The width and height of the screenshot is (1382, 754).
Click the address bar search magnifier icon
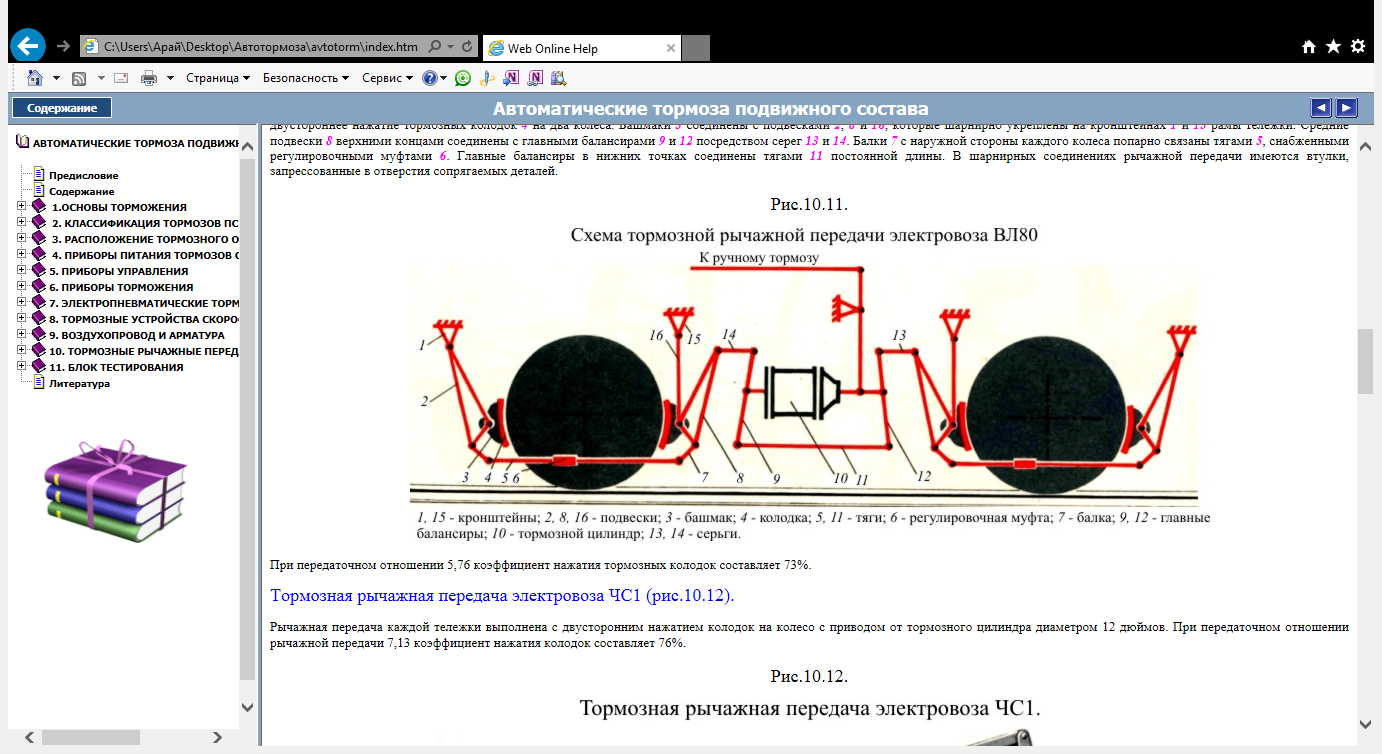435,47
